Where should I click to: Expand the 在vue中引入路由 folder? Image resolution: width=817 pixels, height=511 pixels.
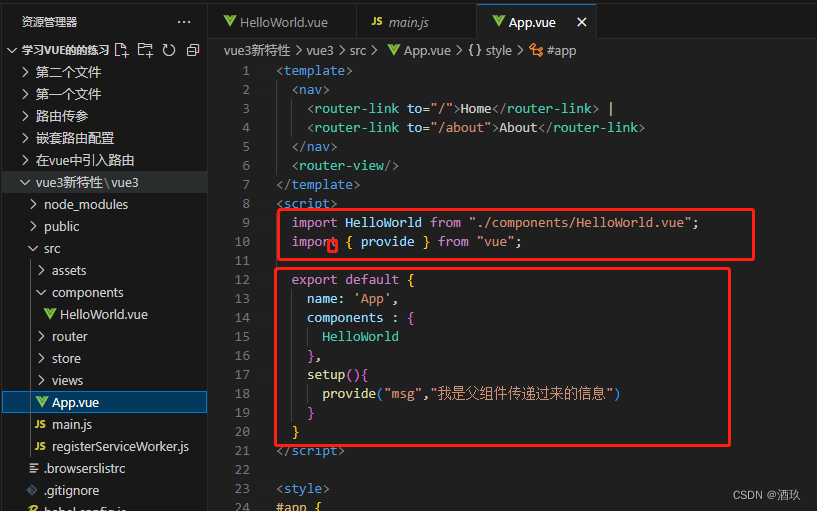25,160
